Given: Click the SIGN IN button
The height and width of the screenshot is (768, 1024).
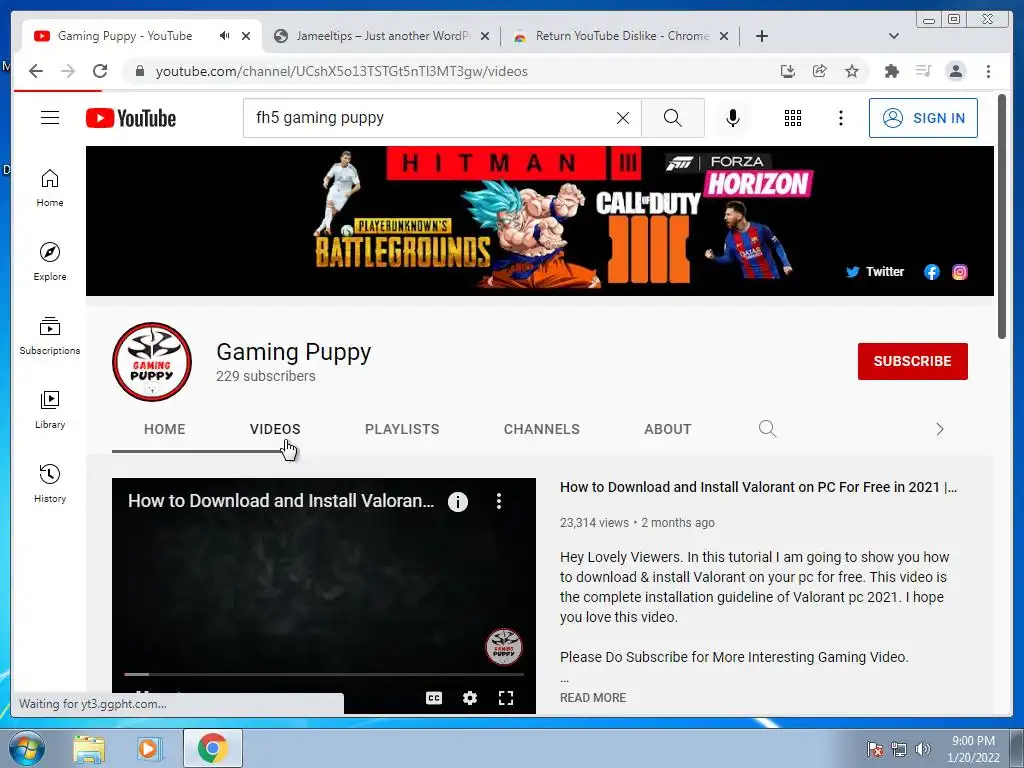Looking at the screenshot, I should [x=923, y=118].
